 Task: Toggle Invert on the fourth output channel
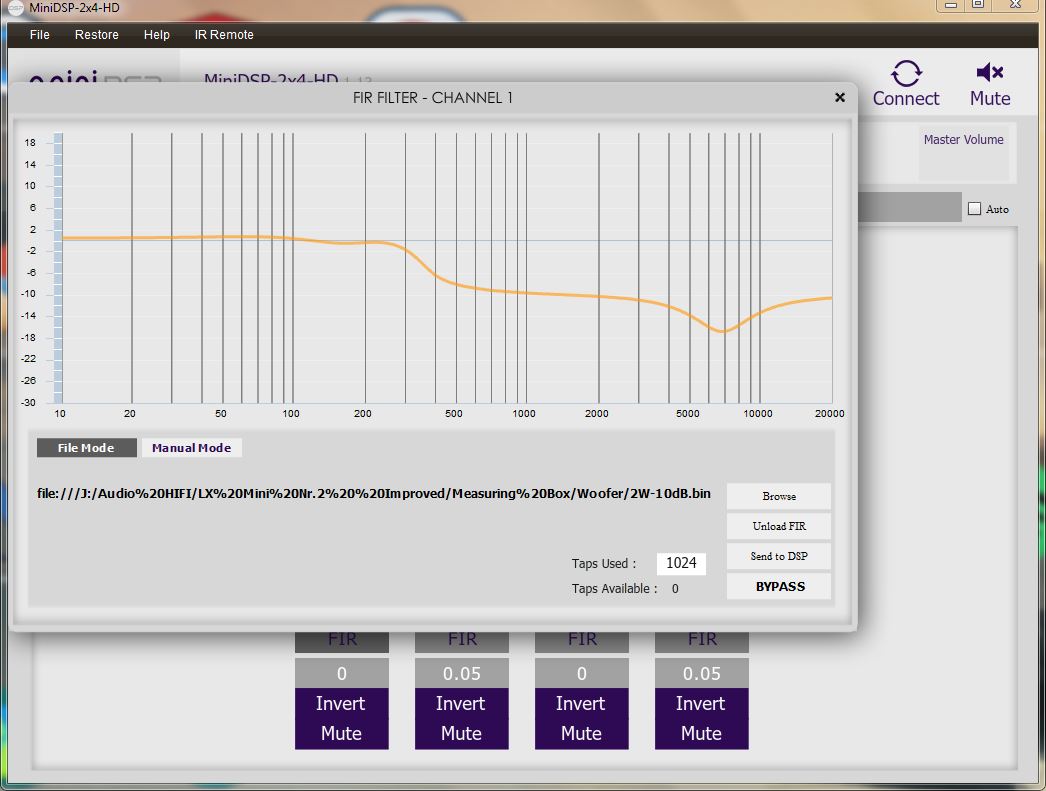(702, 704)
